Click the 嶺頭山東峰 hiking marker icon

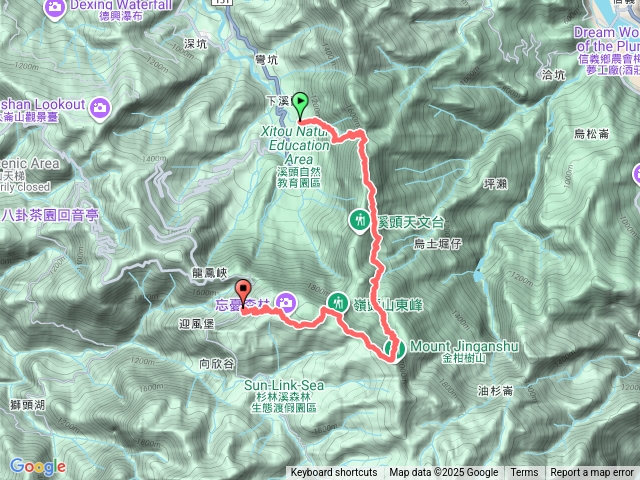[338, 304]
